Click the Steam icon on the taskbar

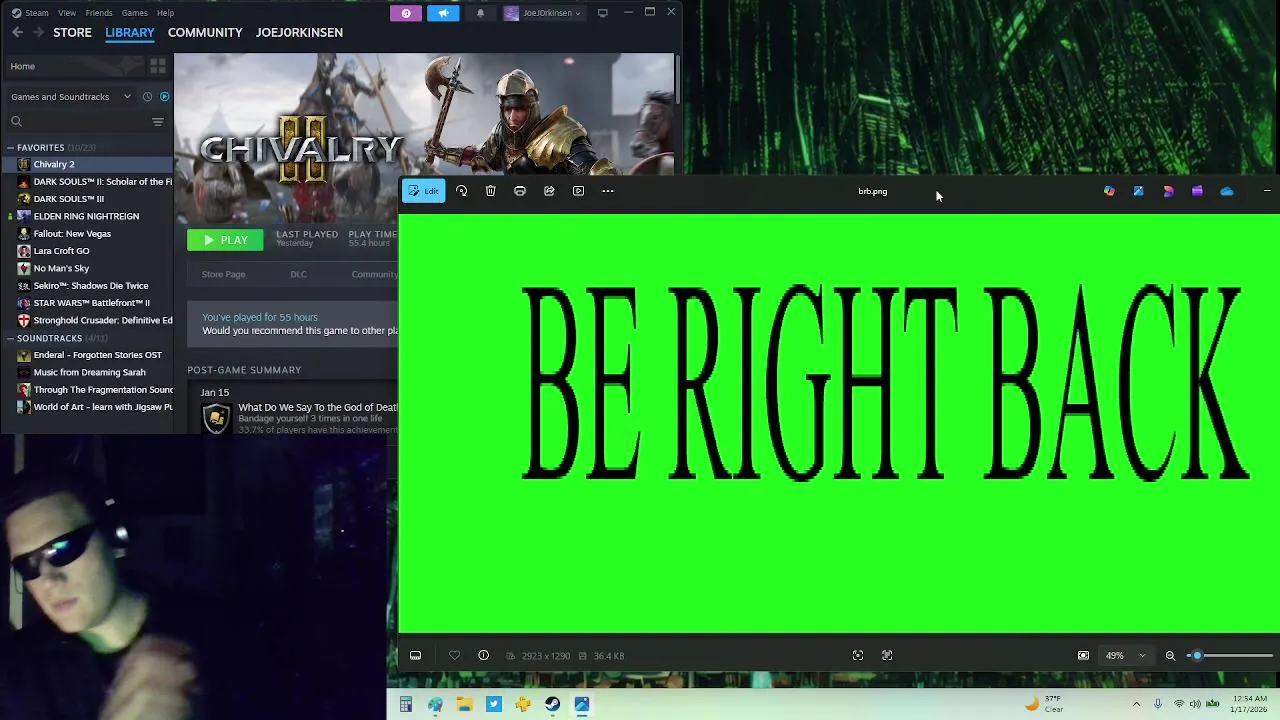pyautogui.click(x=552, y=705)
